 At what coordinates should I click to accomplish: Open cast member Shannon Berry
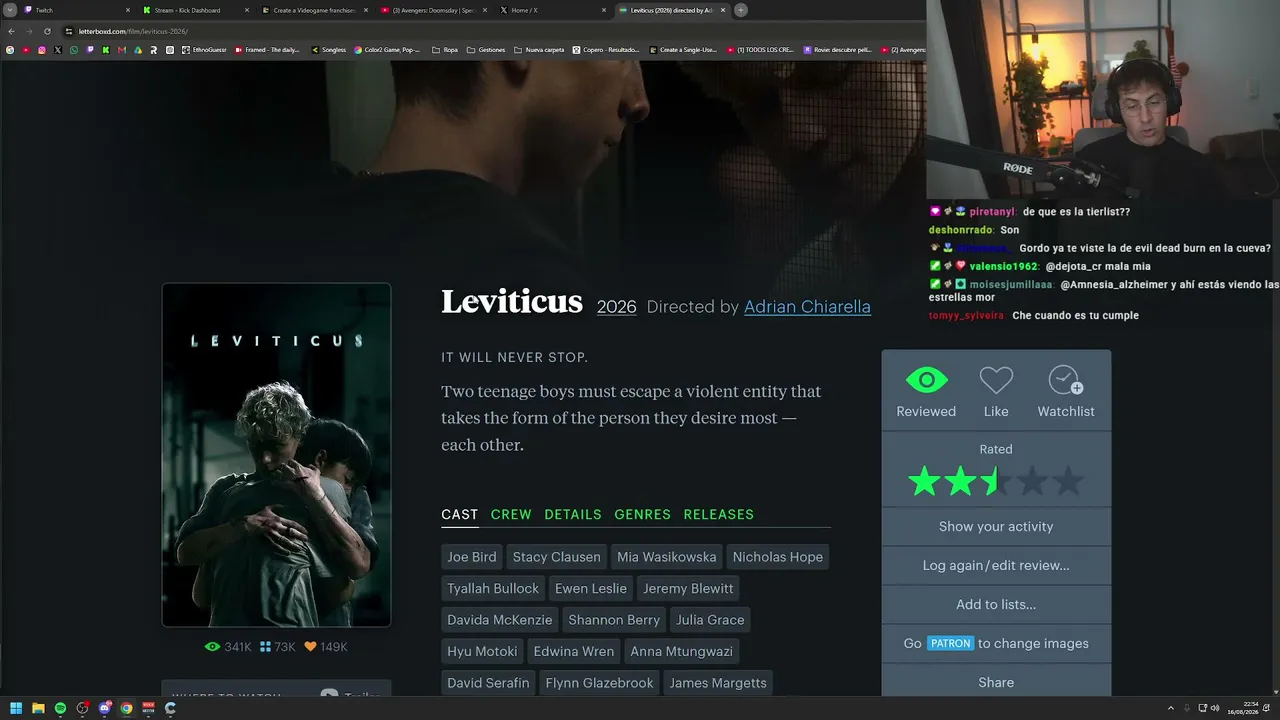614,620
